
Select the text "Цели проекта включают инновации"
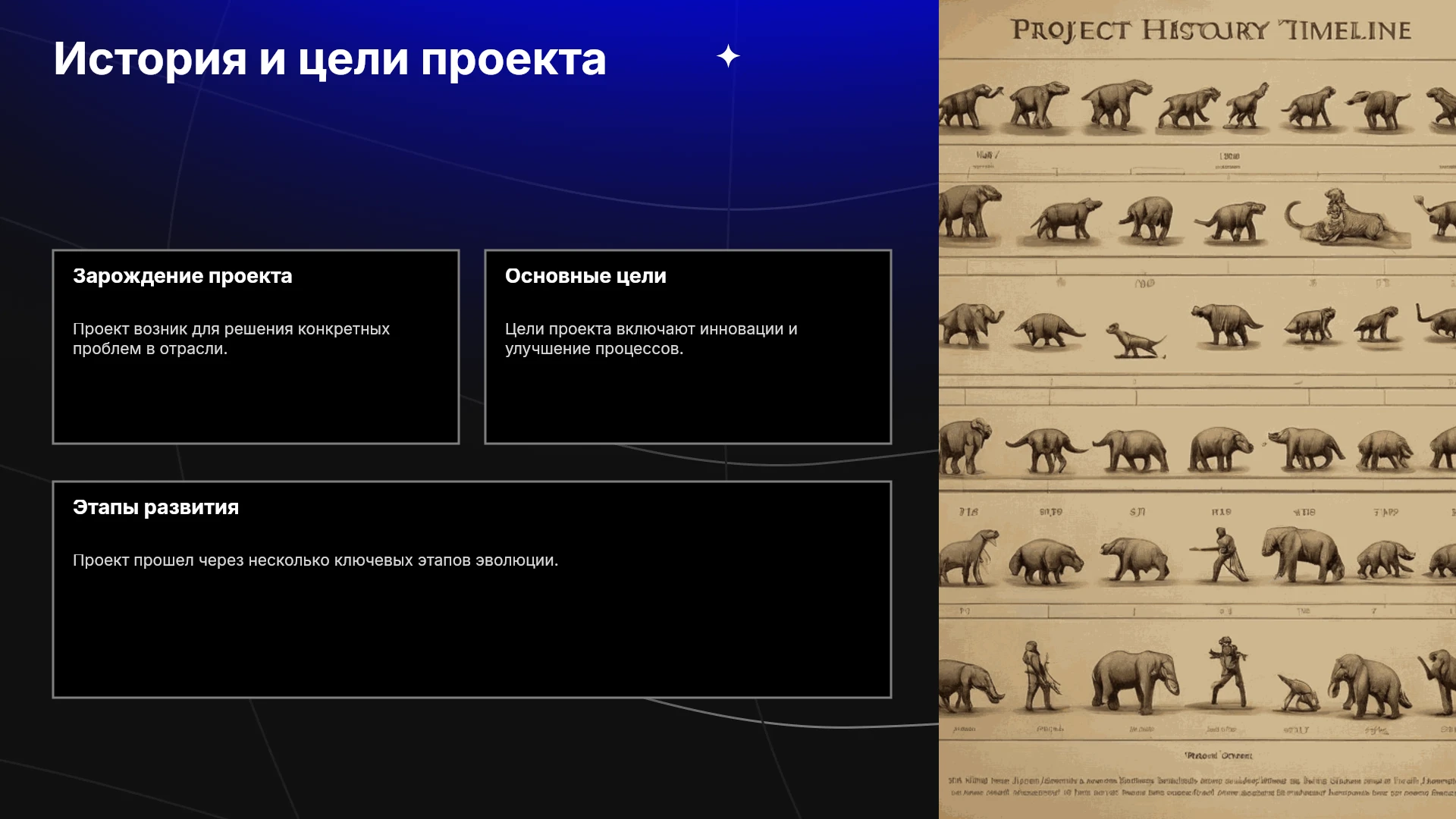645,329
